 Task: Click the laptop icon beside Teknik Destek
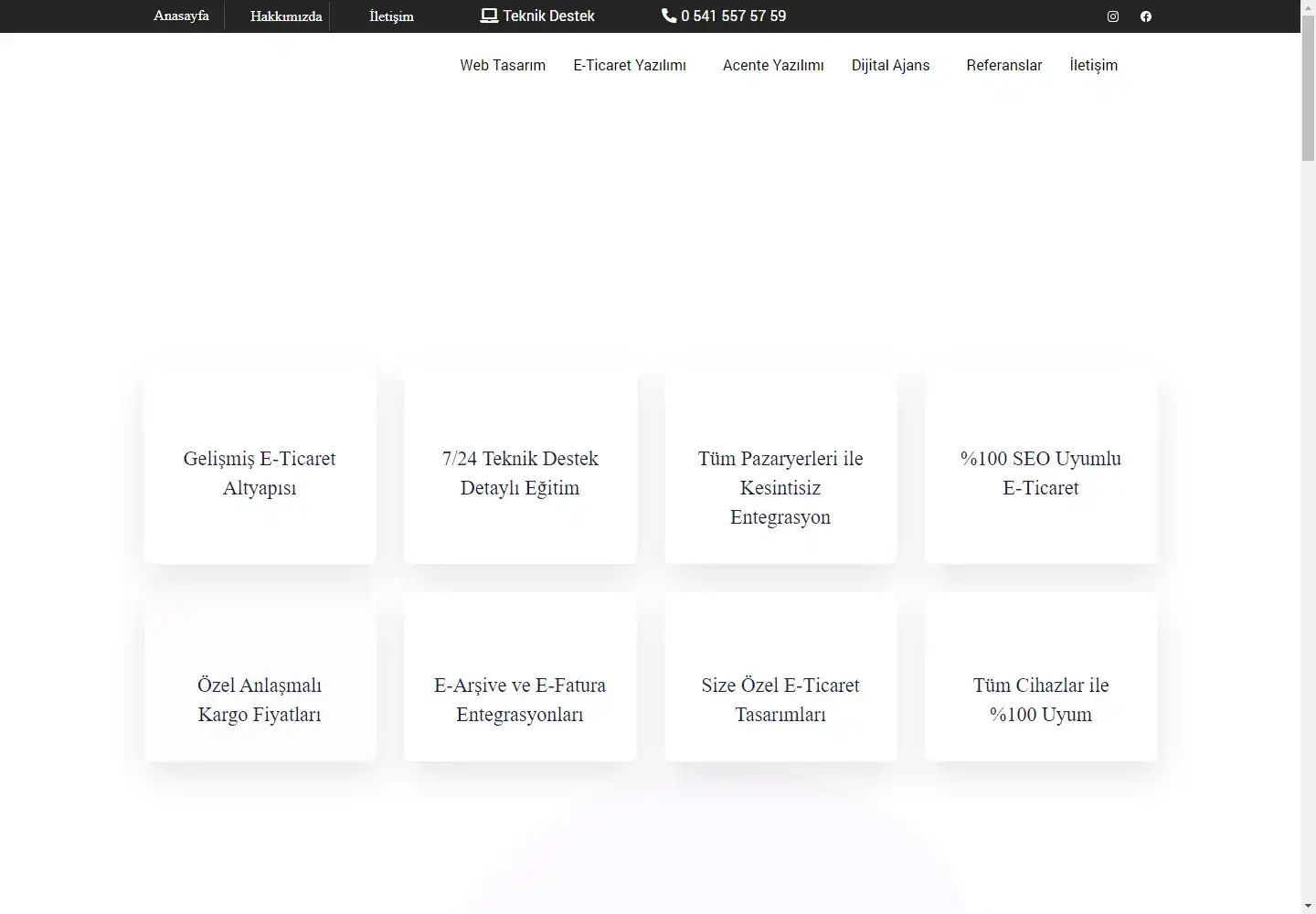pos(489,16)
